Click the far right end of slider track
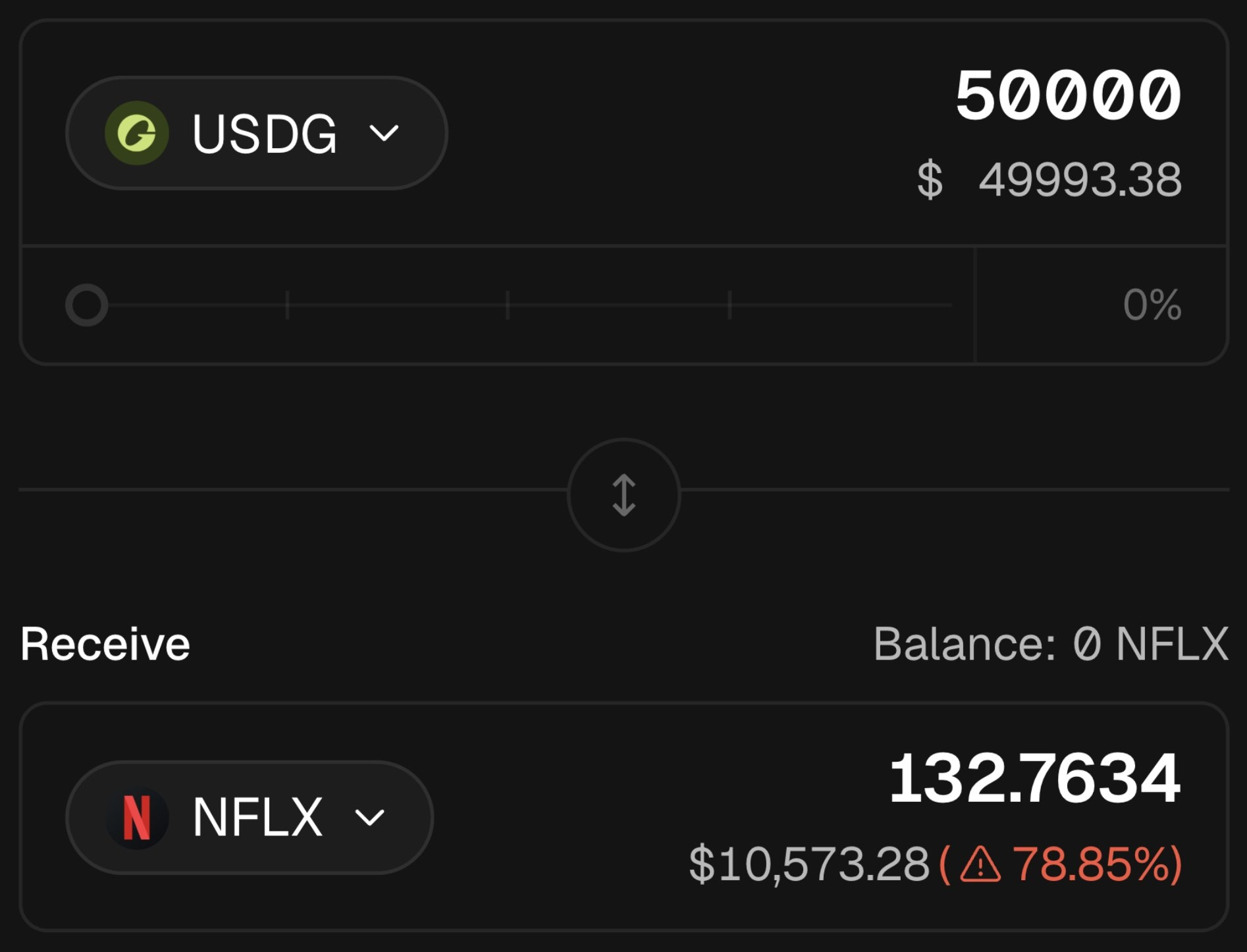The width and height of the screenshot is (1247, 952). [948, 305]
